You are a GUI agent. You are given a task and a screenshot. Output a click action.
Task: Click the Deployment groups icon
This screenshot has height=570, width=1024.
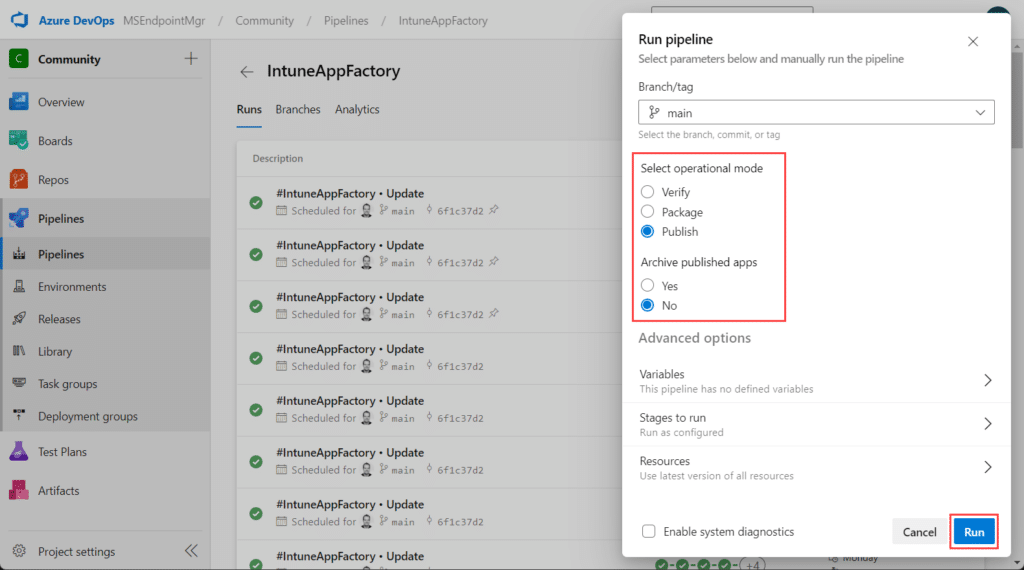19,416
